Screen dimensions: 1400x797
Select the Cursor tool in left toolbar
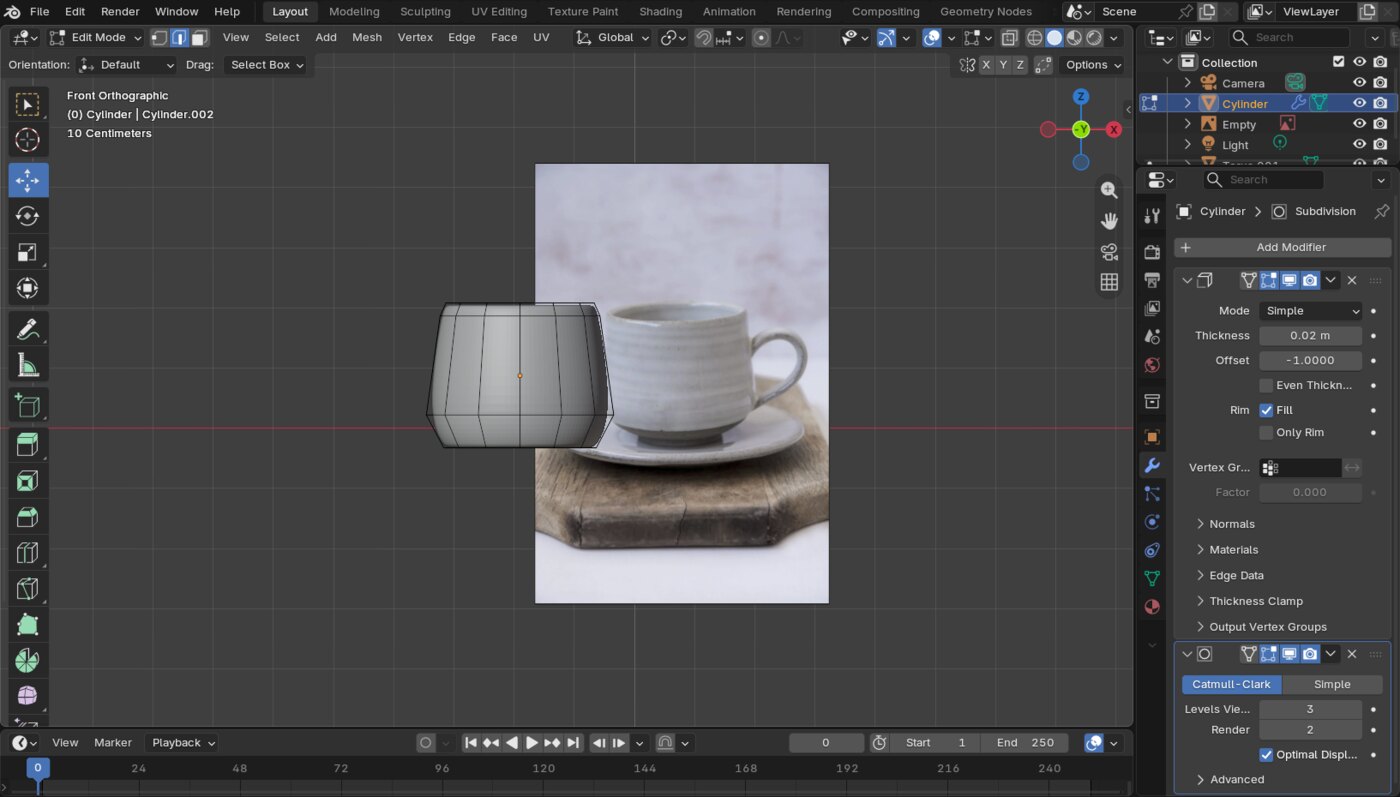(x=28, y=140)
